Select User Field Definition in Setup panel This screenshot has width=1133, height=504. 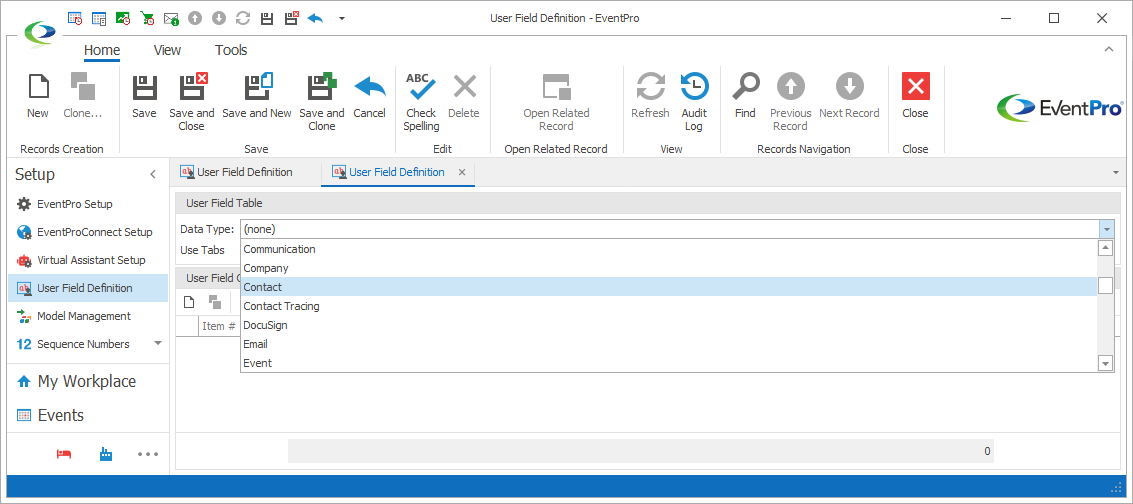coord(88,288)
